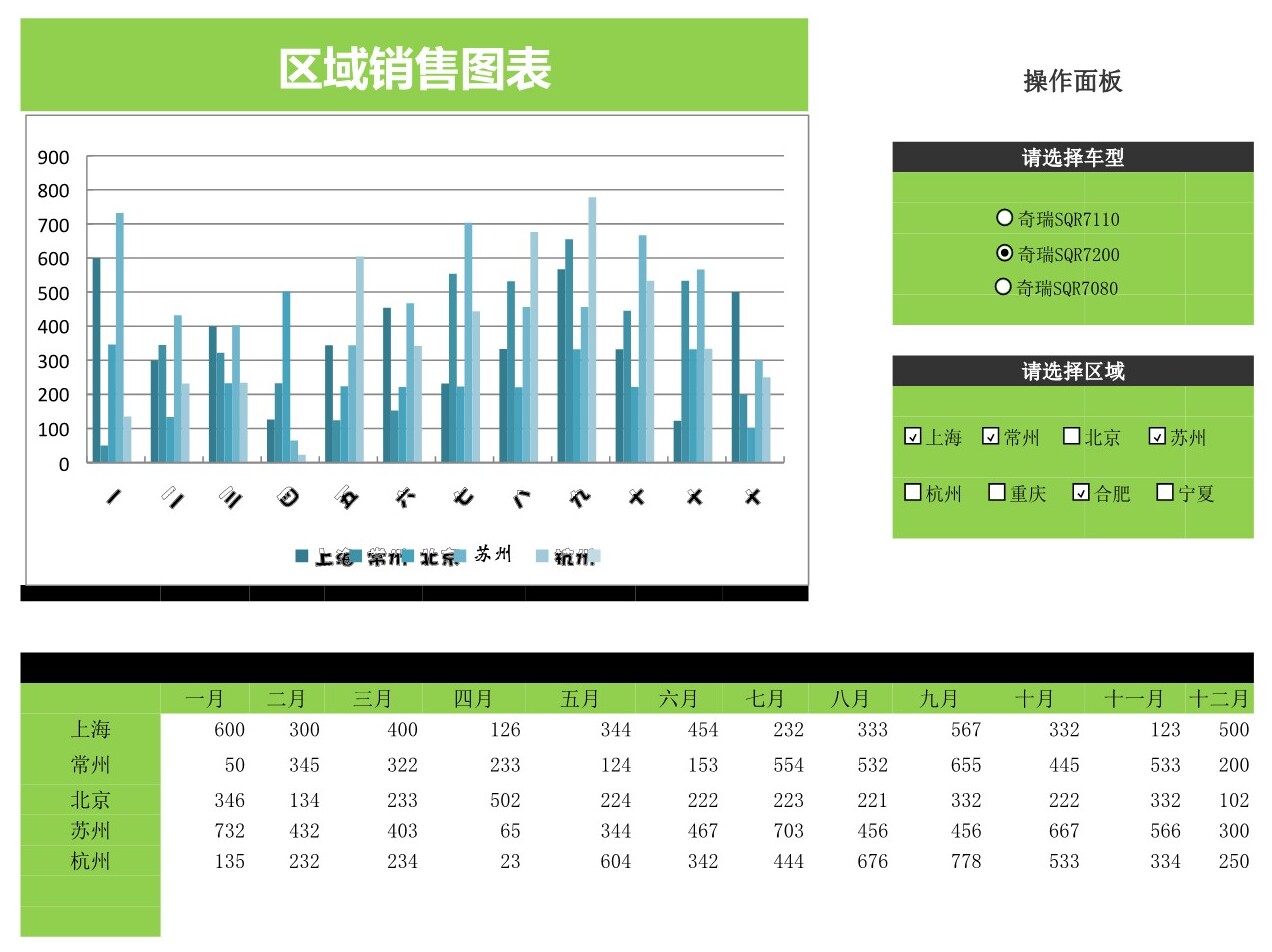Enable the 北京 region checkbox
Image resolution: width=1272 pixels, height=952 pixels.
(1071, 436)
